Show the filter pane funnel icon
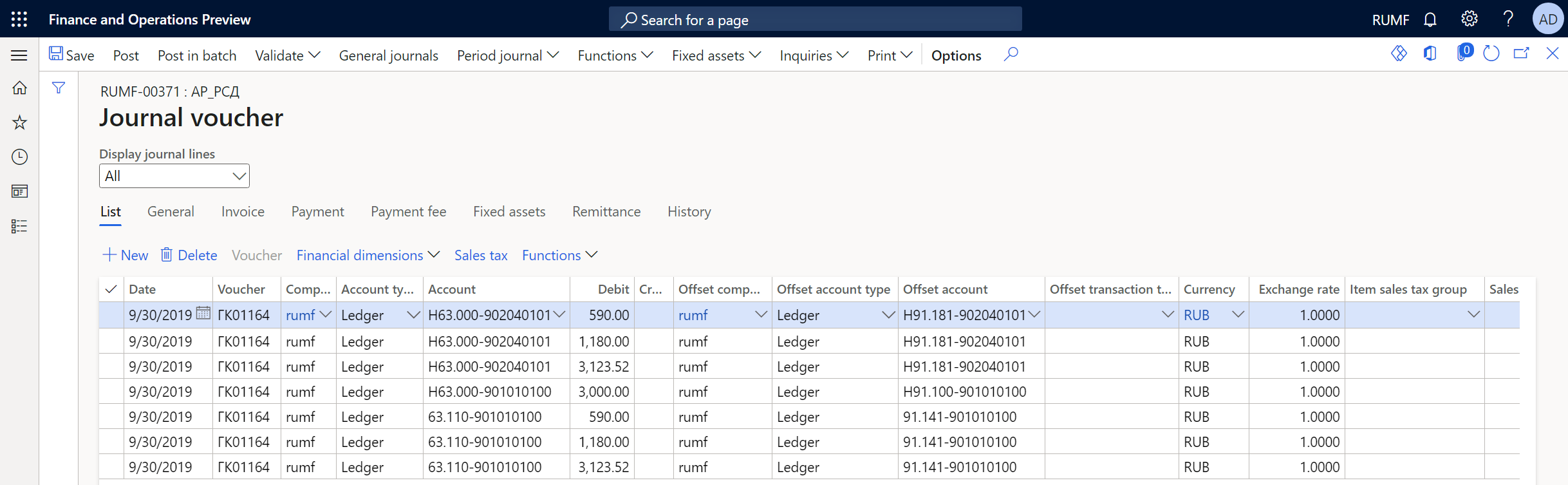 click(59, 88)
